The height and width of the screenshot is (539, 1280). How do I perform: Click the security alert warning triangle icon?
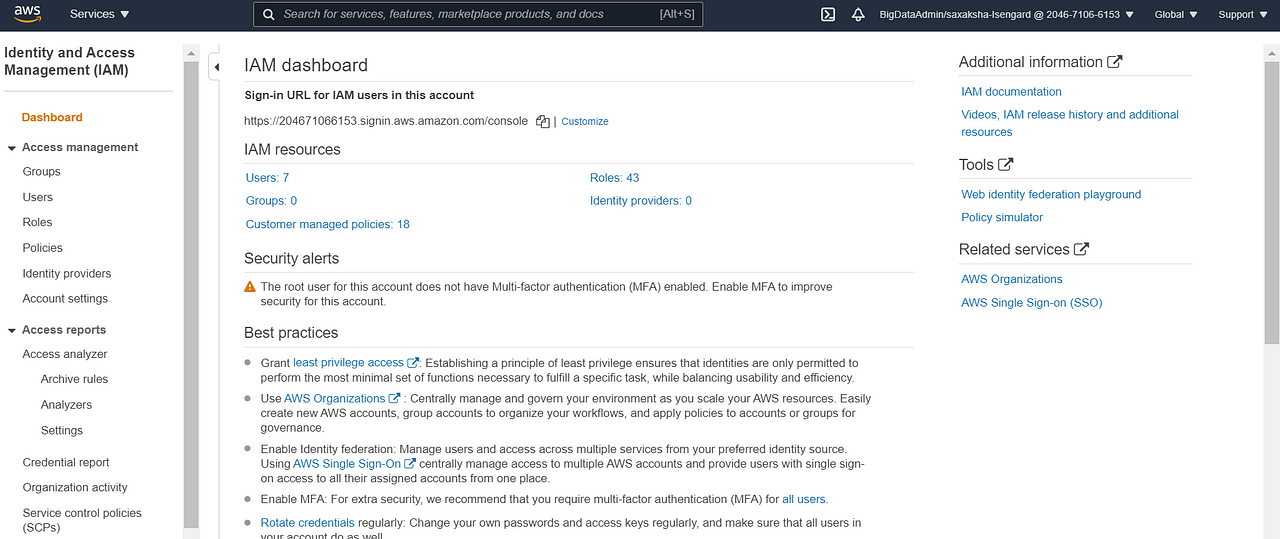250,287
